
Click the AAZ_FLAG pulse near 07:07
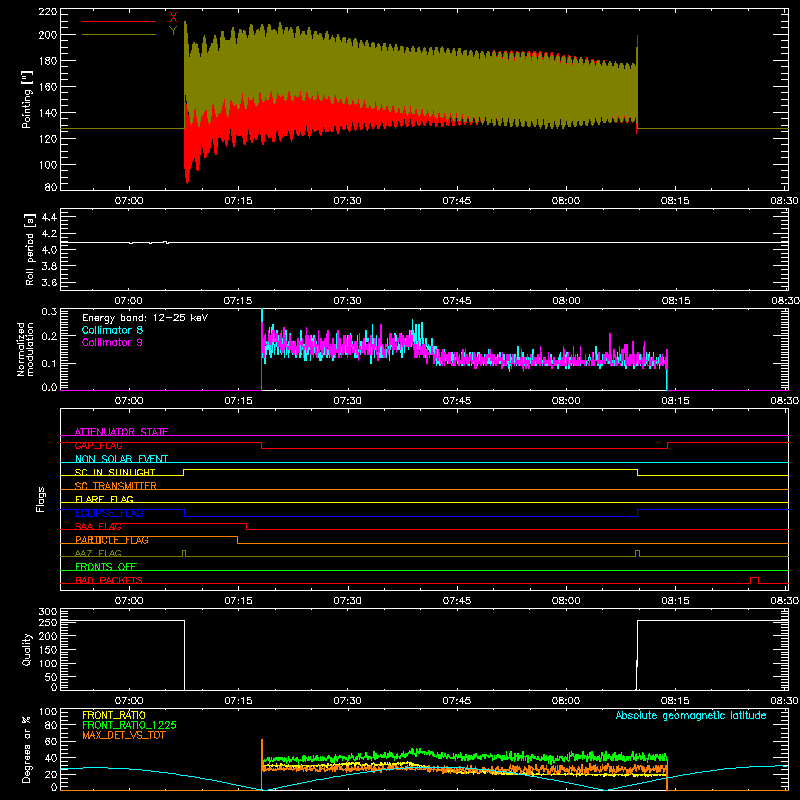pyautogui.click(x=184, y=554)
